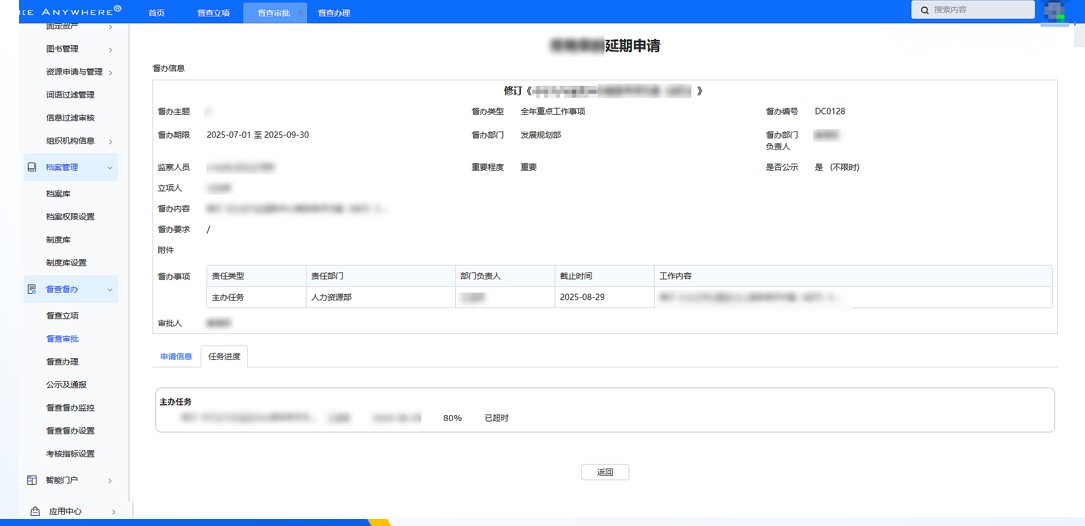Open 督查立项 in top navigation bar
The image size is (1085, 526).
click(x=213, y=13)
